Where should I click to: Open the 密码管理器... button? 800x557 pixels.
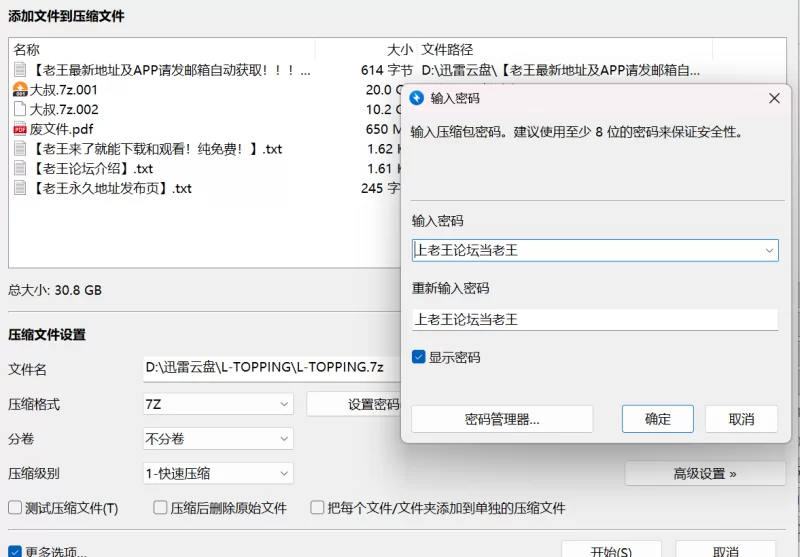(502, 419)
